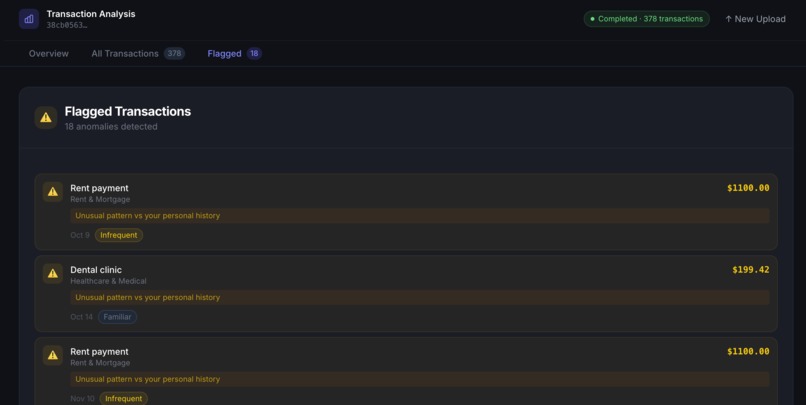Switch to the All Transactions tab
Image resolution: width=806 pixels, height=405 pixels.
point(138,53)
